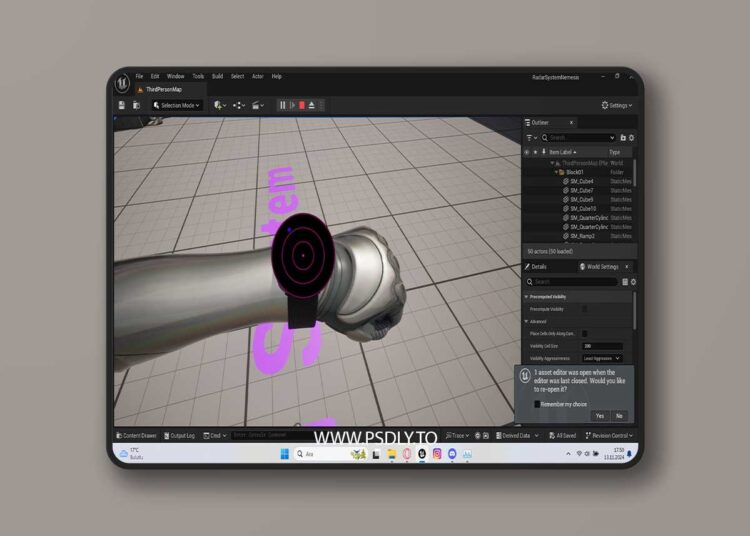Click the Outliner filter icon
Viewport: 750px width, 536px height.
pyautogui.click(x=530, y=138)
